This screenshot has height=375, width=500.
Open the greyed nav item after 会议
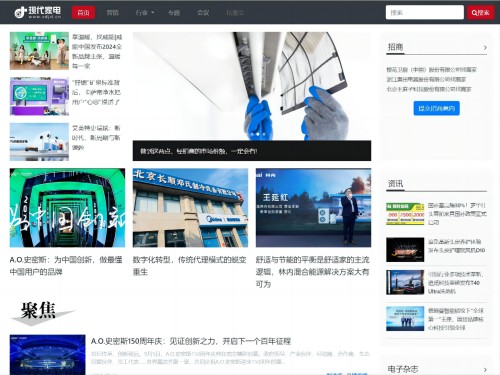click(x=235, y=13)
